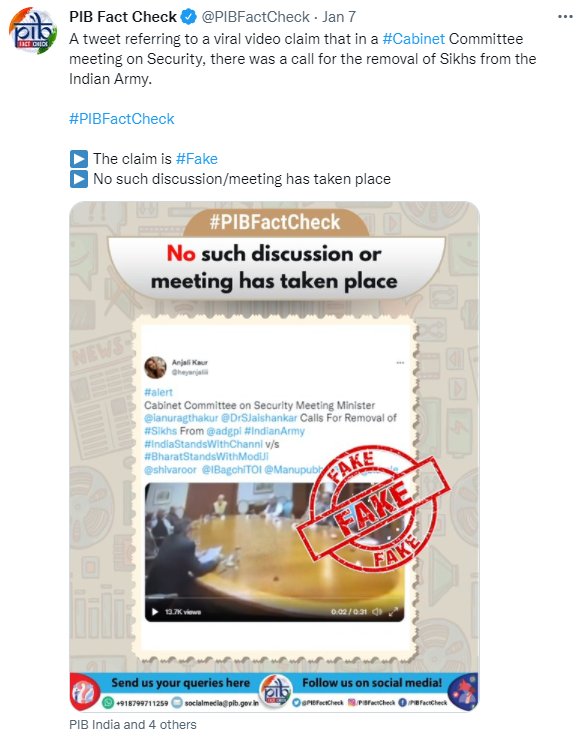Open the Jan 7 tweet timestamp
586x744 pixels.
pyautogui.click(x=339, y=17)
